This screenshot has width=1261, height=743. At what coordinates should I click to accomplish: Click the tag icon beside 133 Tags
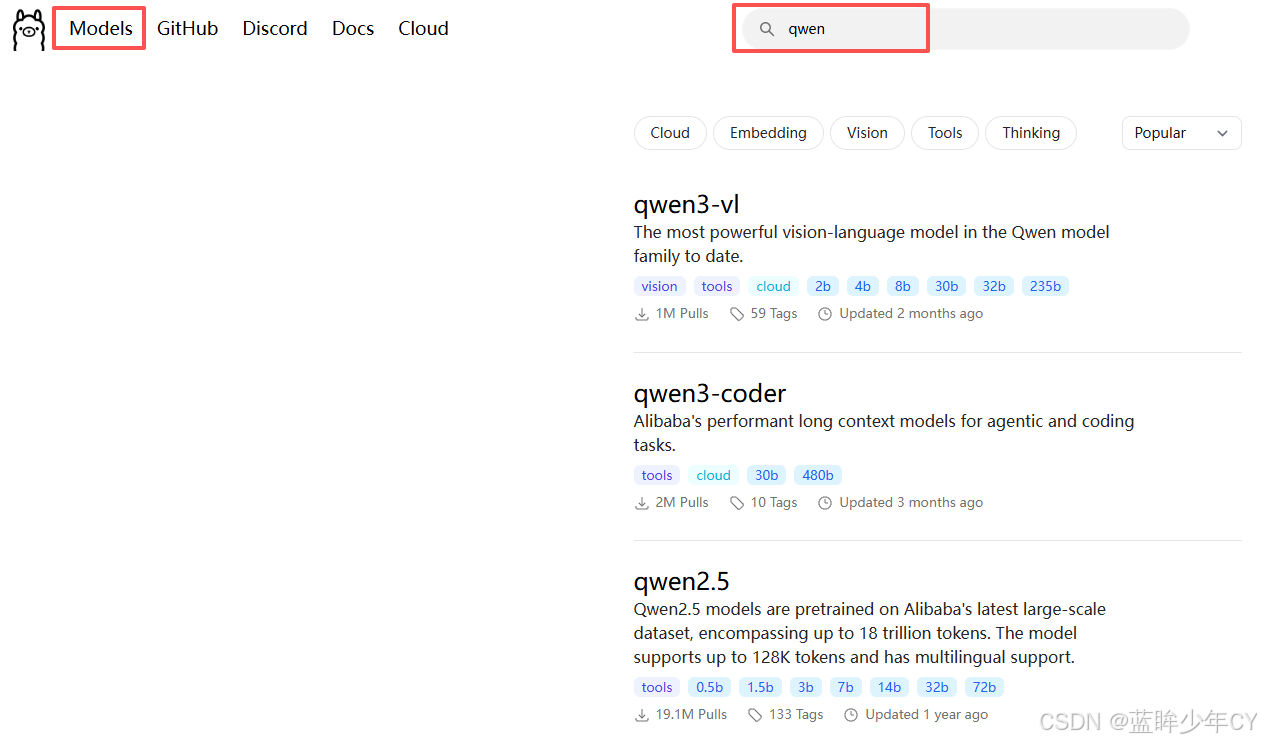[x=755, y=715]
